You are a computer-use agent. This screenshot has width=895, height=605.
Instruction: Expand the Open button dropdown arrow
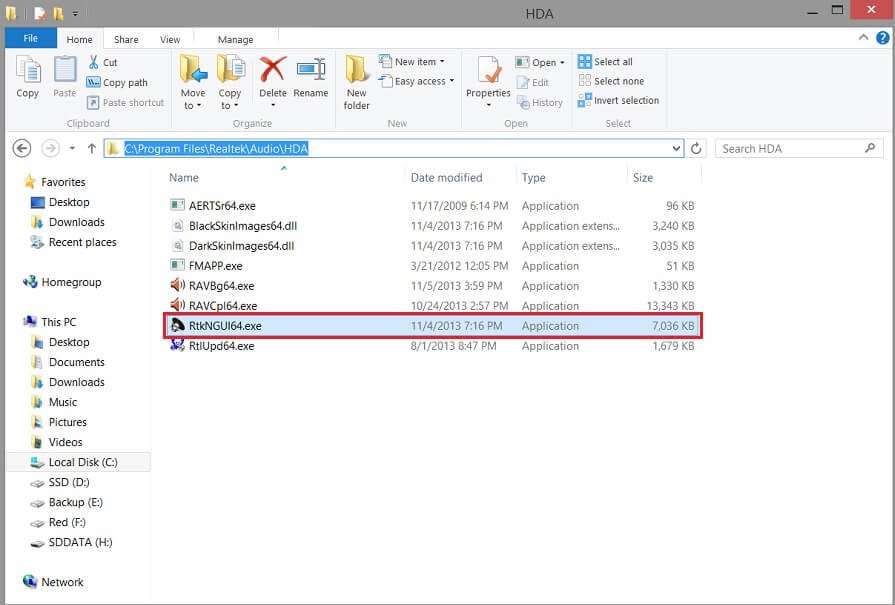(562, 62)
